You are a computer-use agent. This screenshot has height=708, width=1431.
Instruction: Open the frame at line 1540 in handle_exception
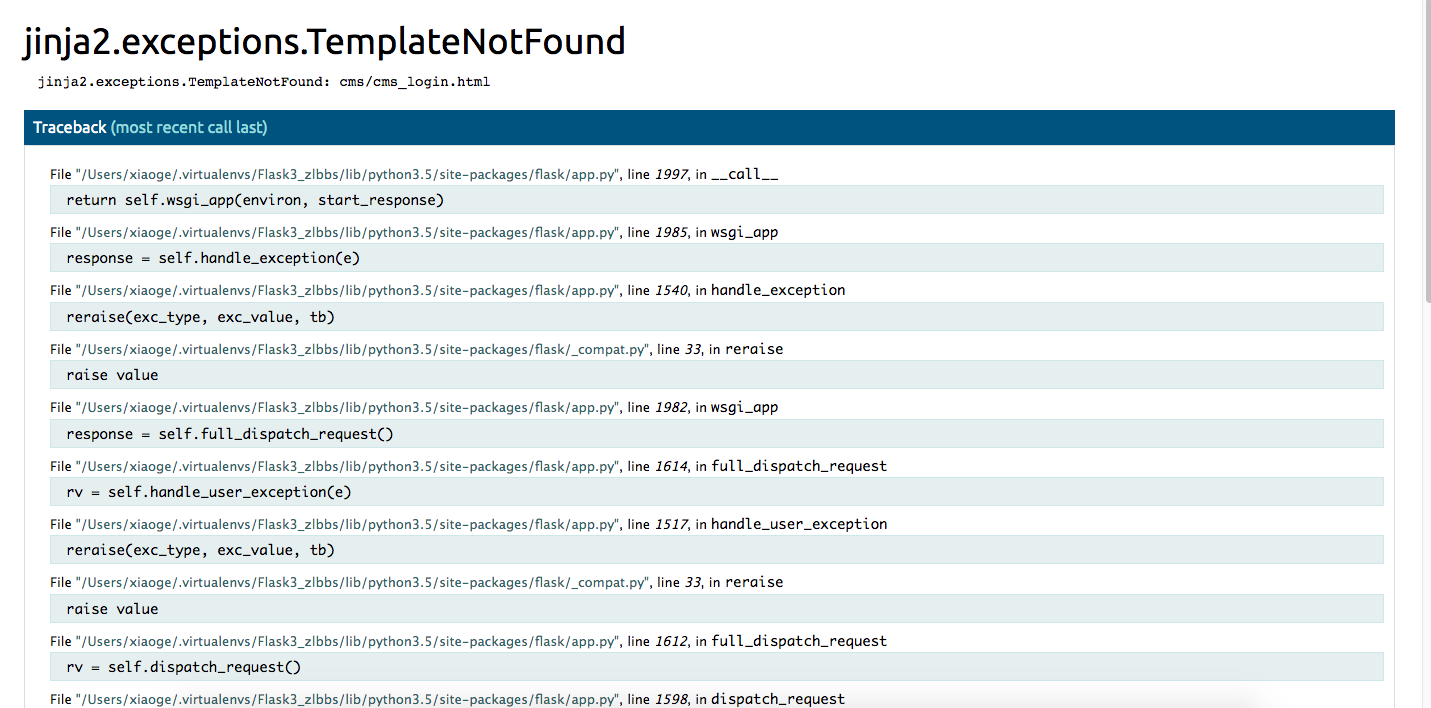pos(448,290)
